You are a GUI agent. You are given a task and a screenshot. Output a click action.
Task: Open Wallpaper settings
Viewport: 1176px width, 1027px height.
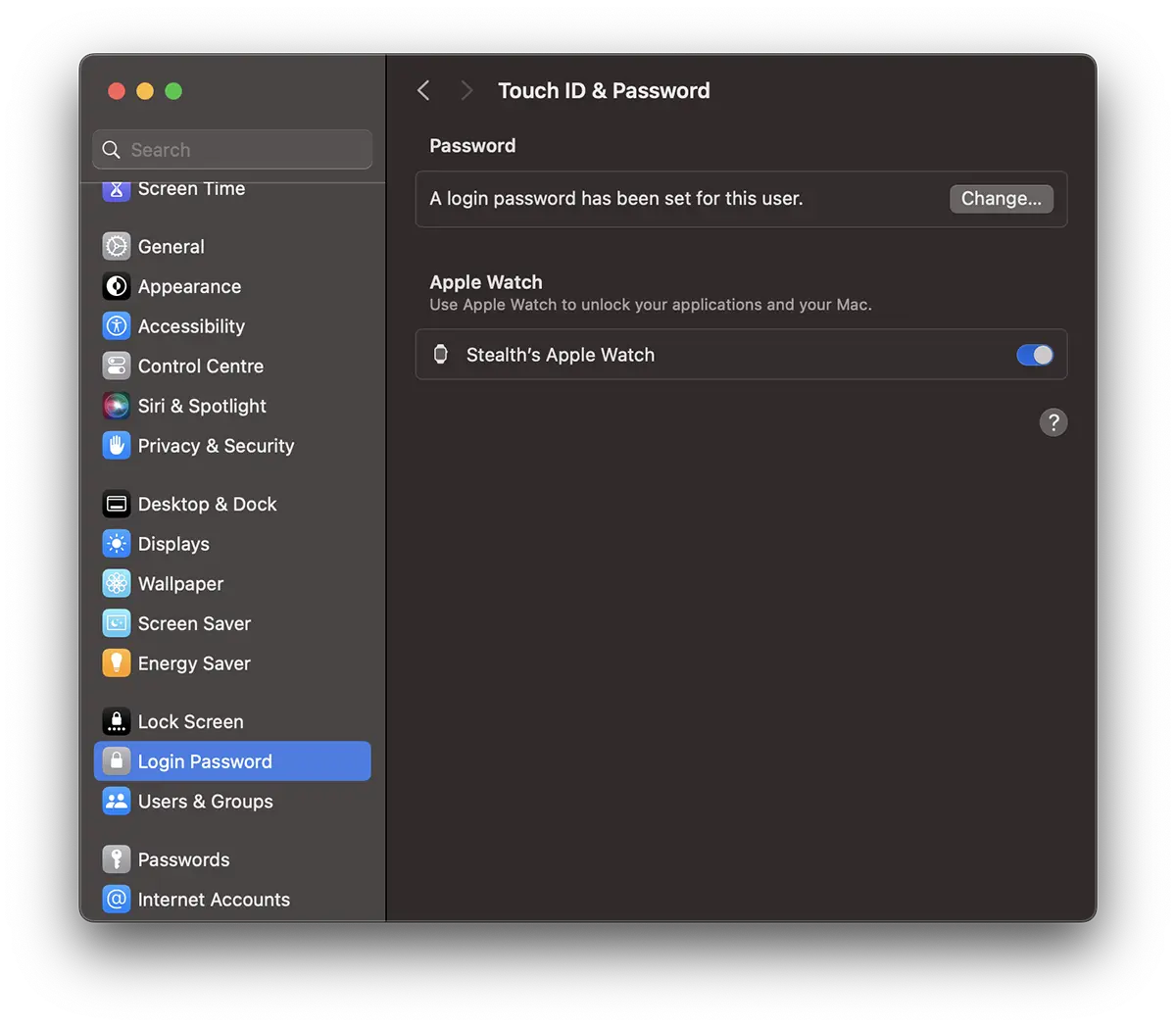click(x=232, y=583)
